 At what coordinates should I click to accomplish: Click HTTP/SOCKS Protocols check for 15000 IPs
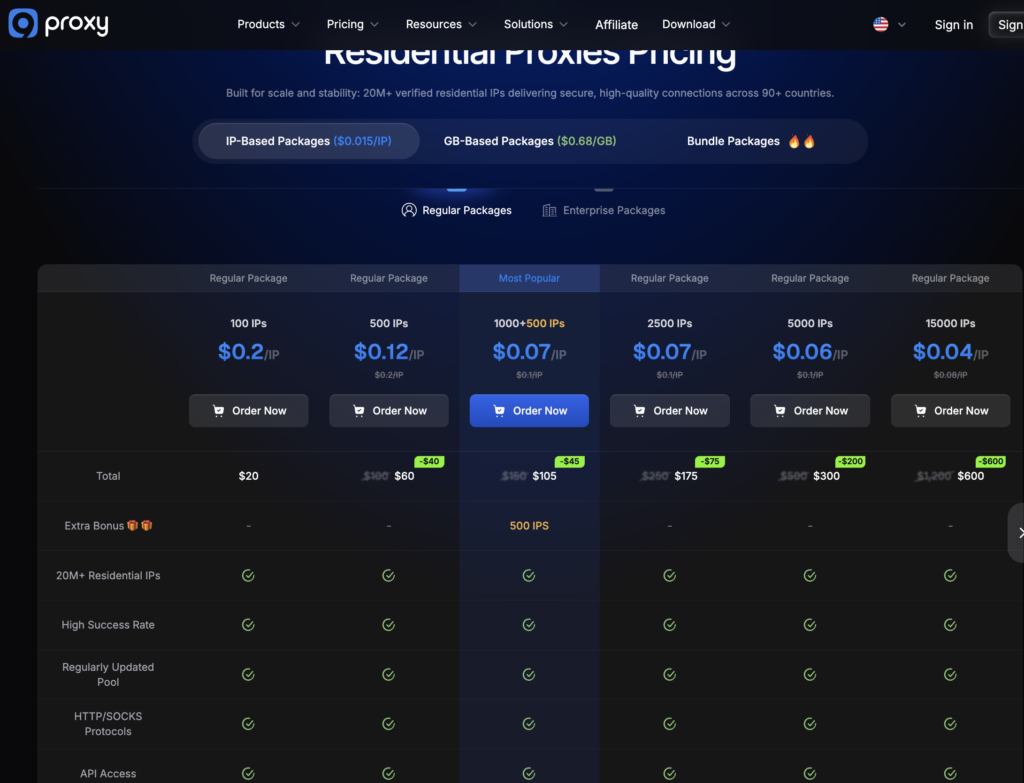pos(950,724)
